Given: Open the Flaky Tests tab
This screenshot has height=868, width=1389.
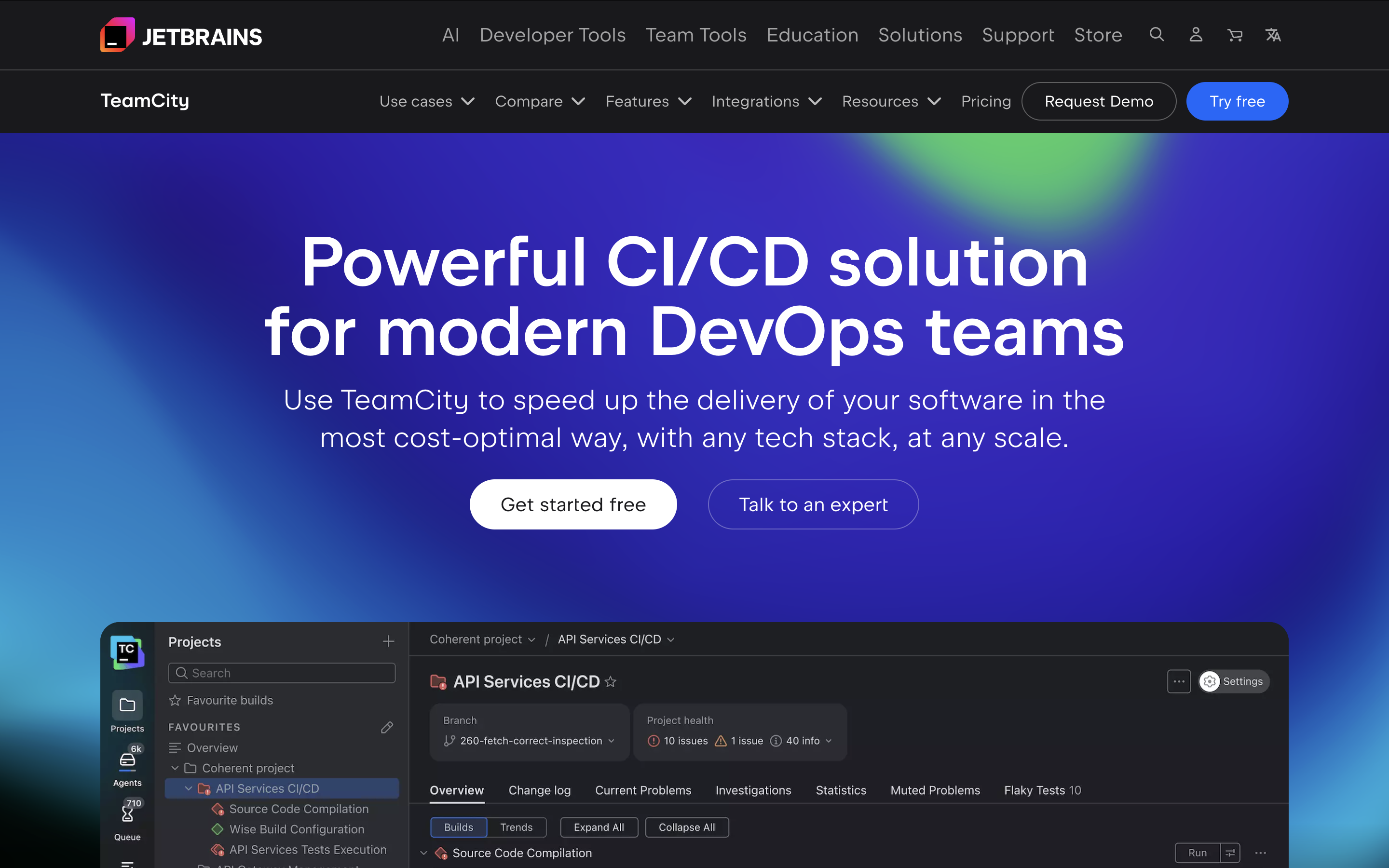Looking at the screenshot, I should 1042,790.
